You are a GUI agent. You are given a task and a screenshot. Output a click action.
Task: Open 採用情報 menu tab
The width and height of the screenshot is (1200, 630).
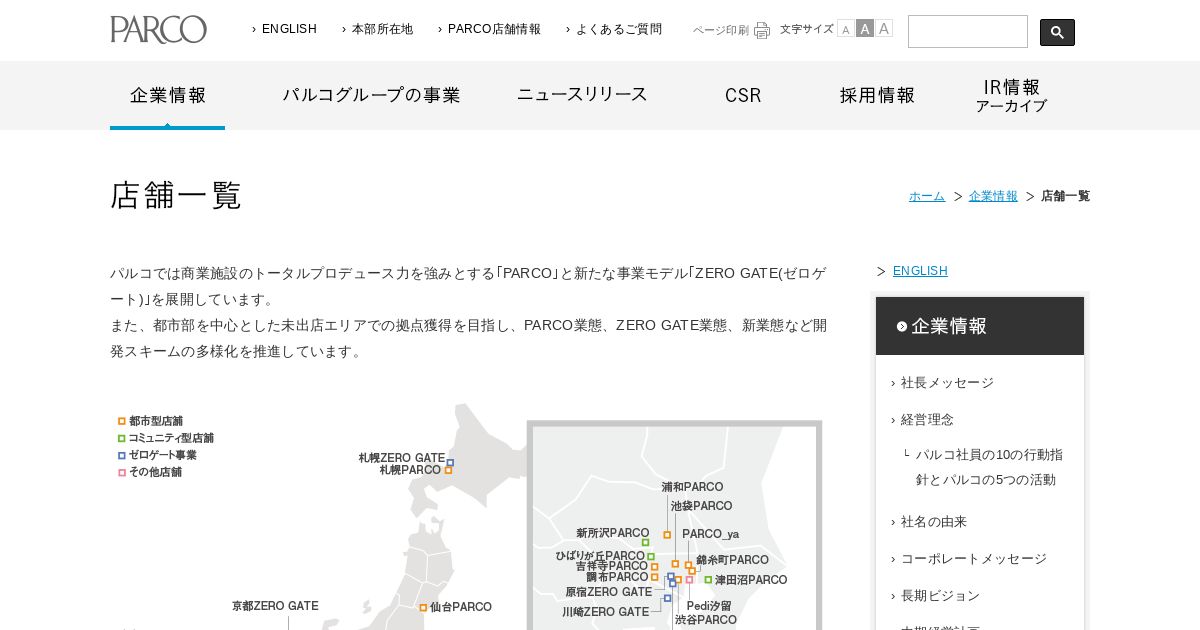point(877,95)
